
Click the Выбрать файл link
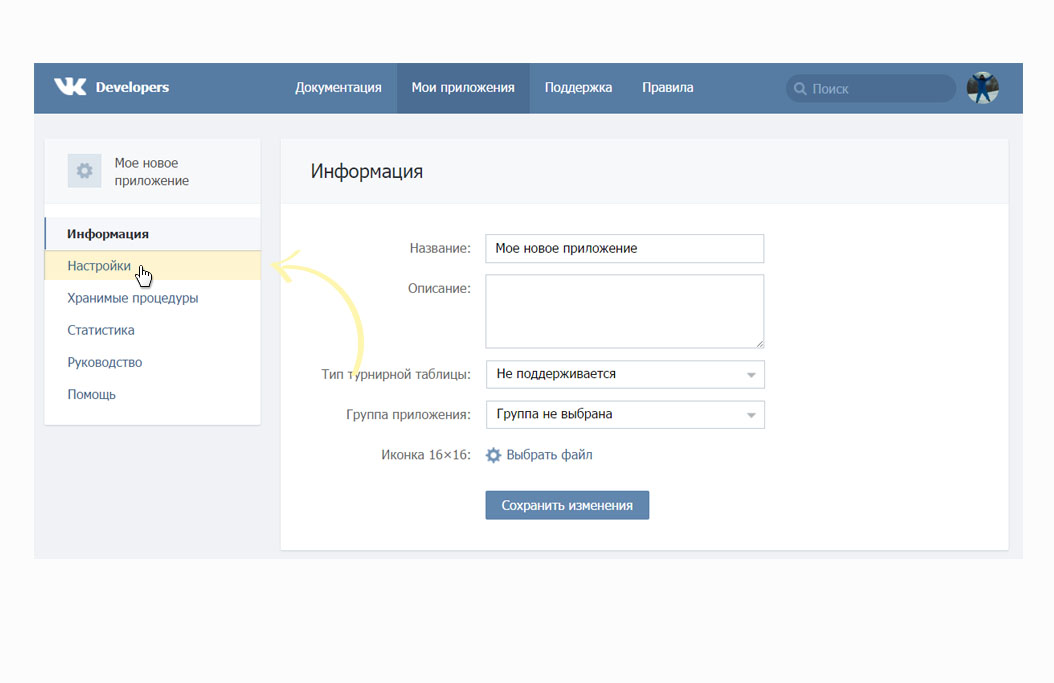coord(549,455)
